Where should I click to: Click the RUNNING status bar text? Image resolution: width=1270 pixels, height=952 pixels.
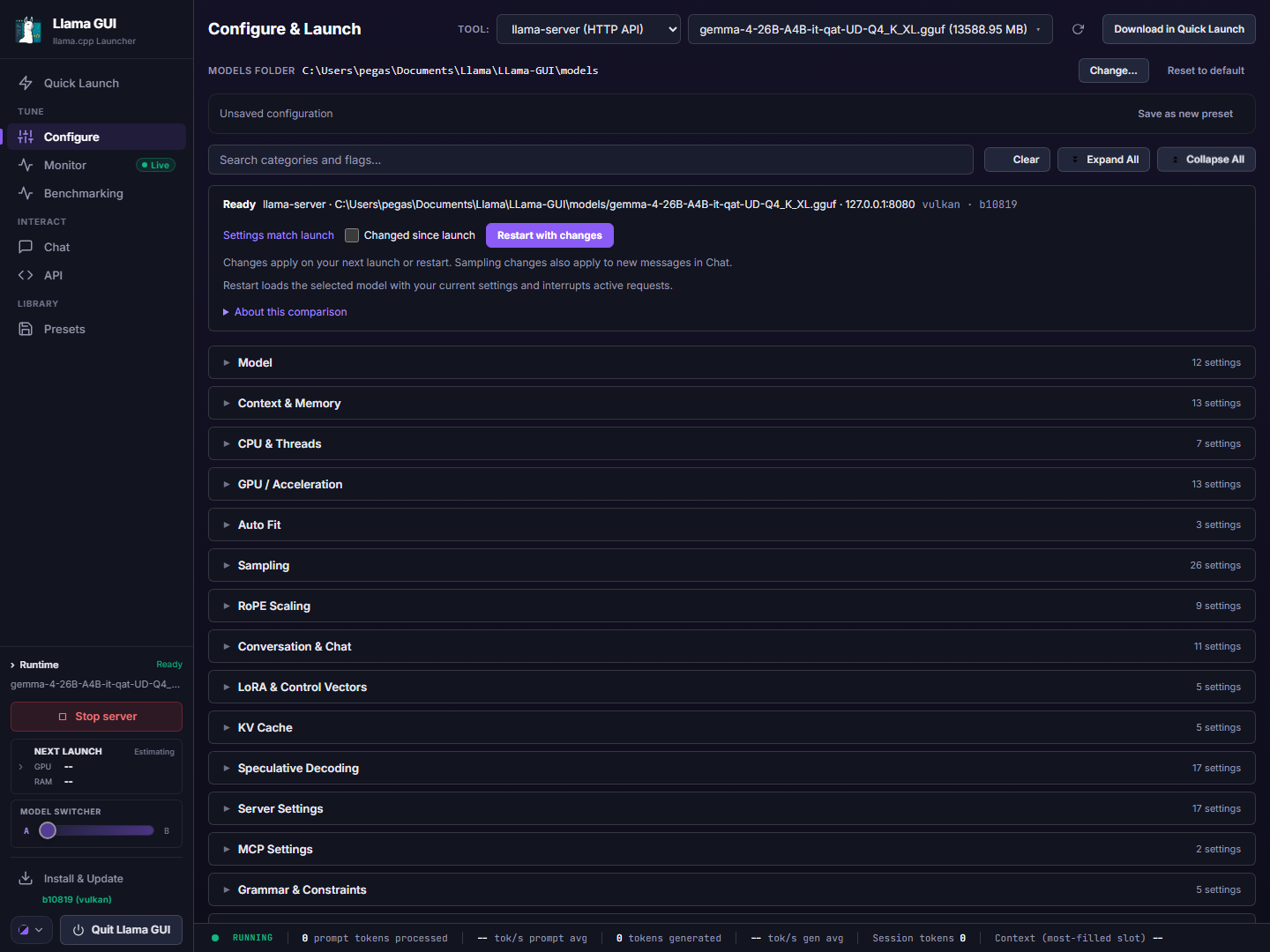click(x=252, y=938)
